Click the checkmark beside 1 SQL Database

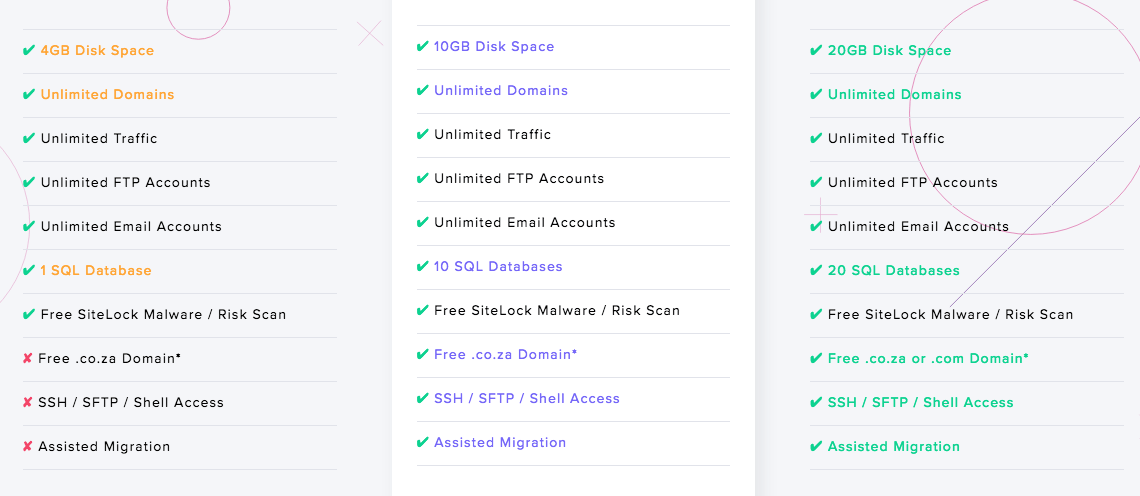coord(29,271)
